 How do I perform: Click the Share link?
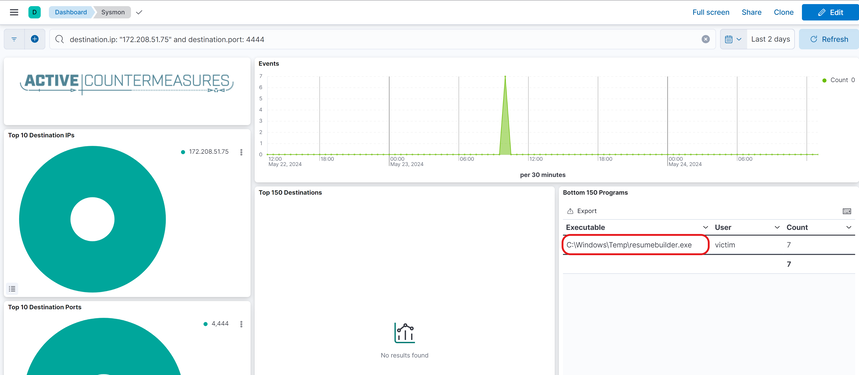click(751, 12)
